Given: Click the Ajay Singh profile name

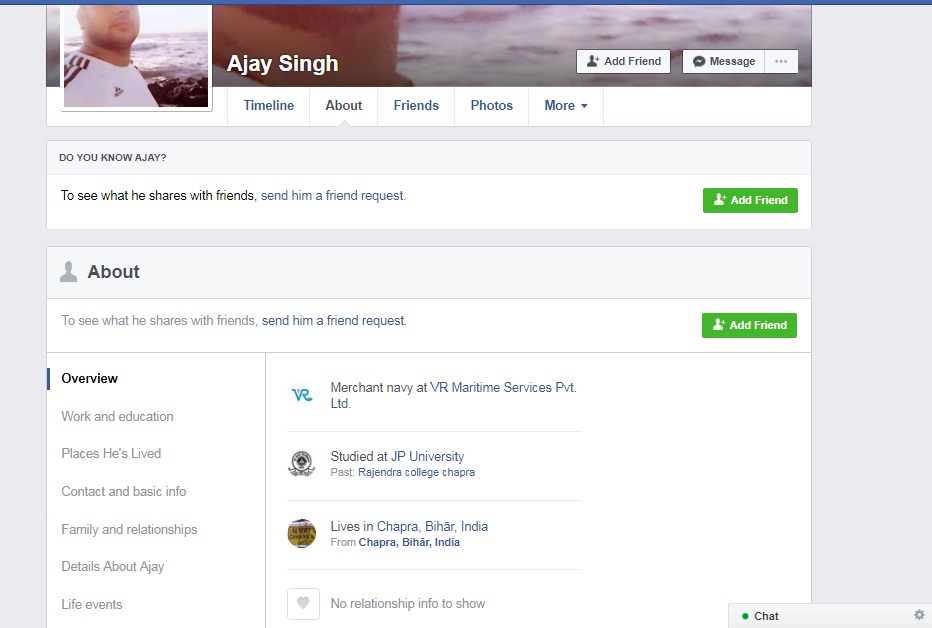Looking at the screenshot, I should [x=282, y=64].
